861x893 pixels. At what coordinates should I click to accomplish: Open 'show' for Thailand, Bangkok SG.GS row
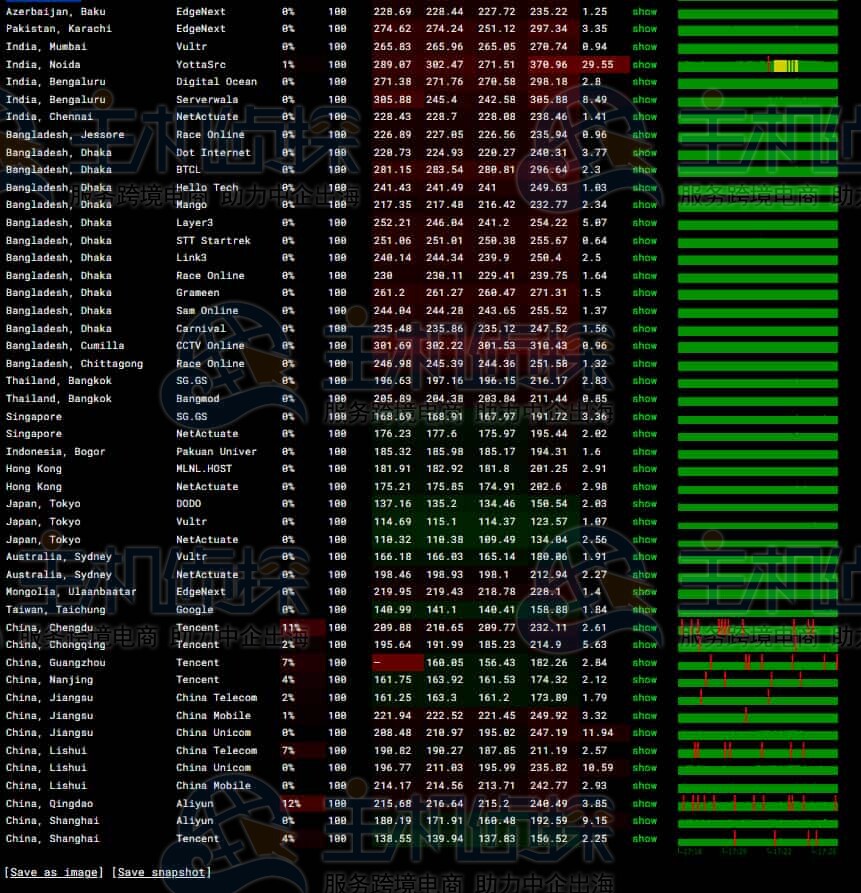pyautogui.click(x=644, y=380)
